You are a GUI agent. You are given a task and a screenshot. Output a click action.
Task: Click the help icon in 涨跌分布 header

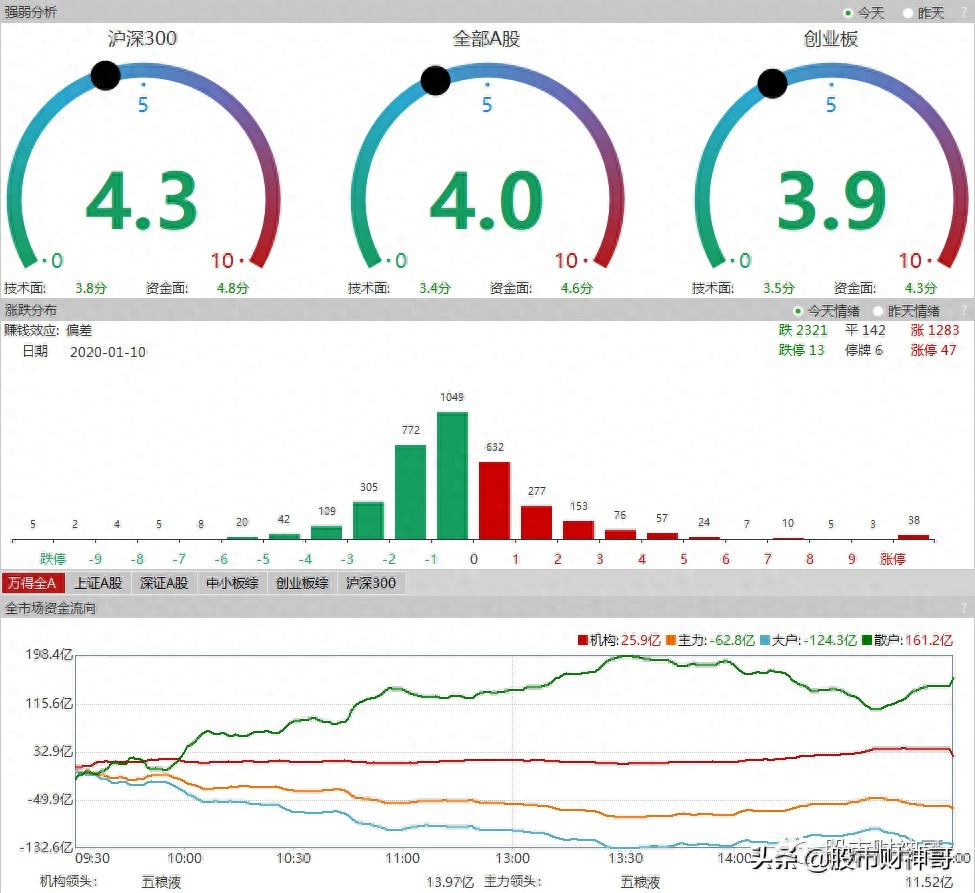coord(964,310)
